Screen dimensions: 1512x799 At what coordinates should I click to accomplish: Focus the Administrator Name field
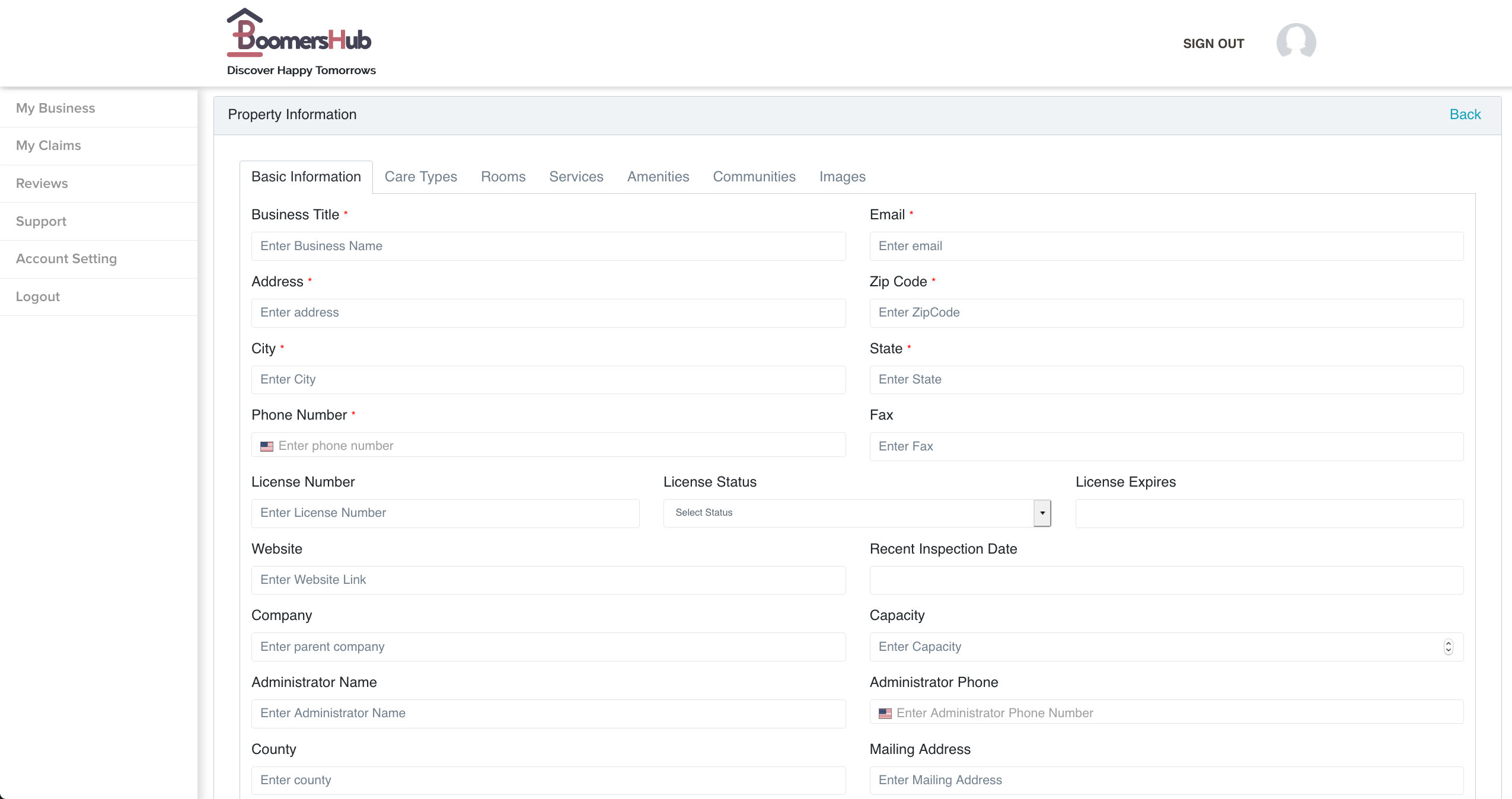point(548,714)
